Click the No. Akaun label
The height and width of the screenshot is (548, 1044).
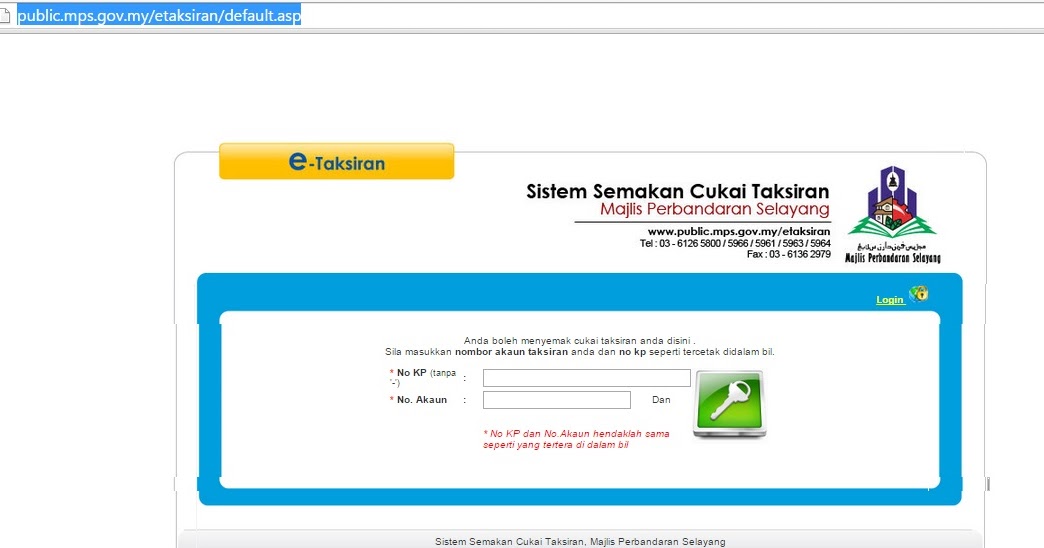coord(418,400)
